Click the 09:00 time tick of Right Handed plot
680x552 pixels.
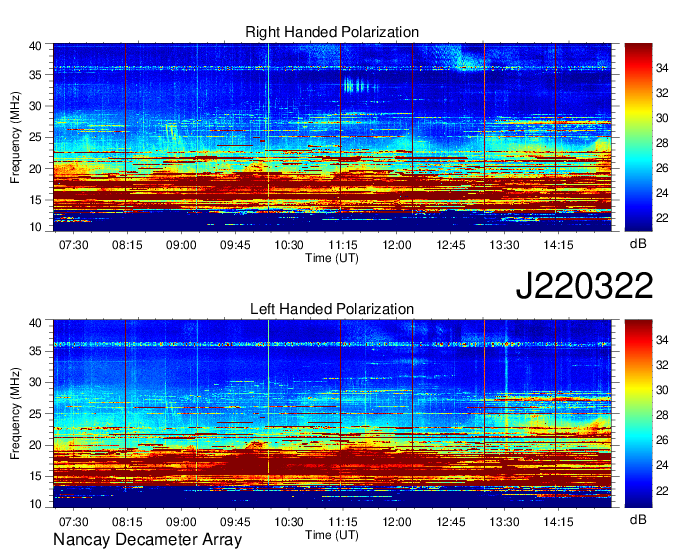coord(181,245)
